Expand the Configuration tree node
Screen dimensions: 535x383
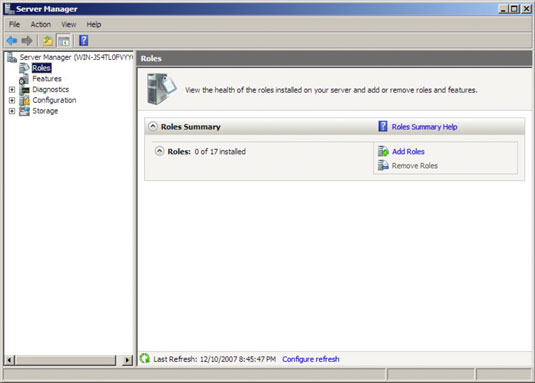(x=12, y=100)
